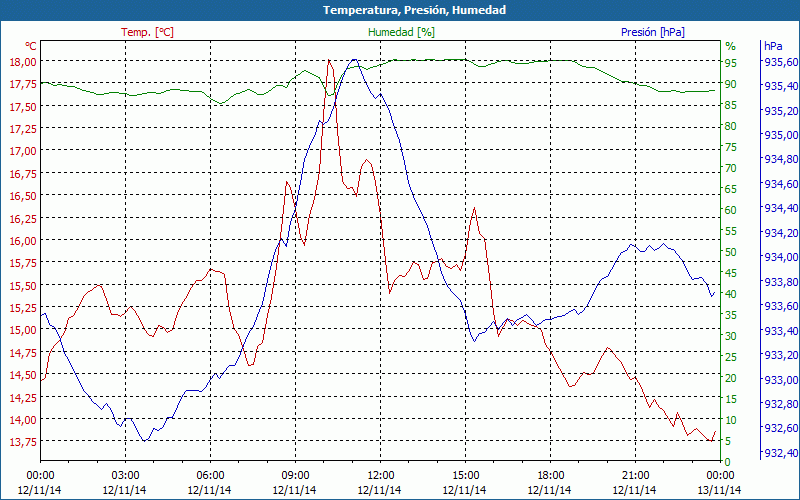Viewport: 800px width, 500px height.
Task: Click temperature axis value '16,00'
Action: click(23, 240)
